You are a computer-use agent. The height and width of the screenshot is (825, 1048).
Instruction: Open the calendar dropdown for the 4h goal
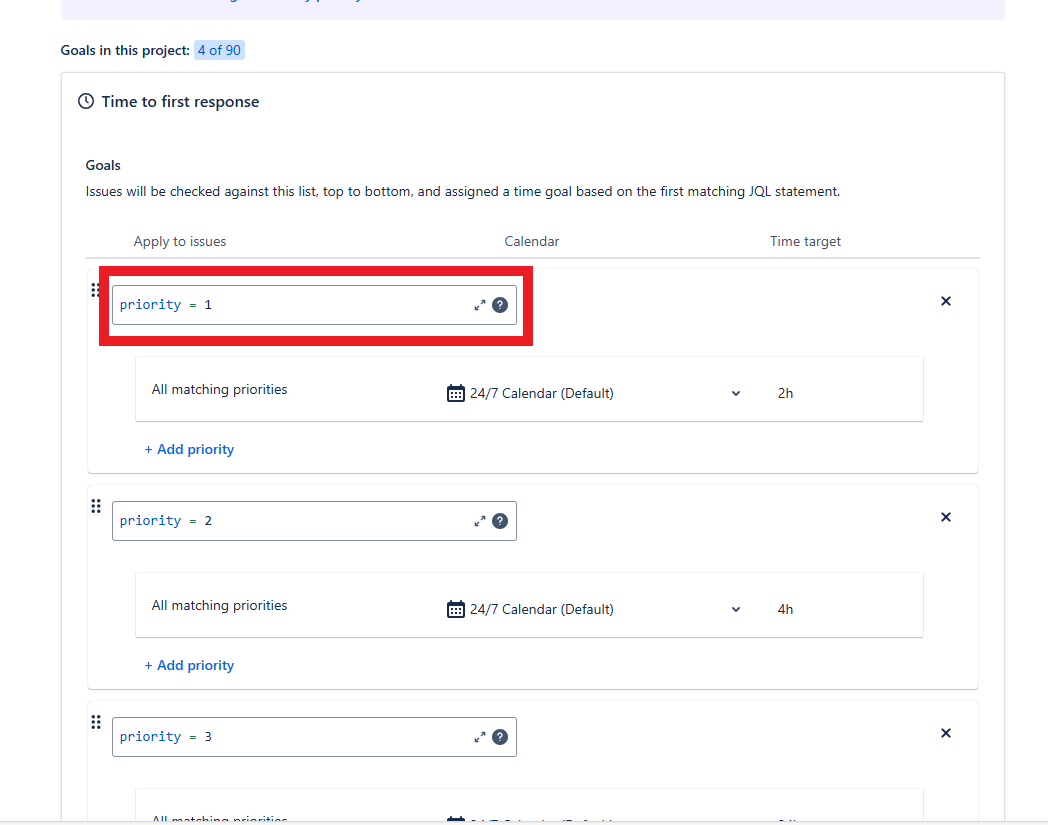(594, 609)
